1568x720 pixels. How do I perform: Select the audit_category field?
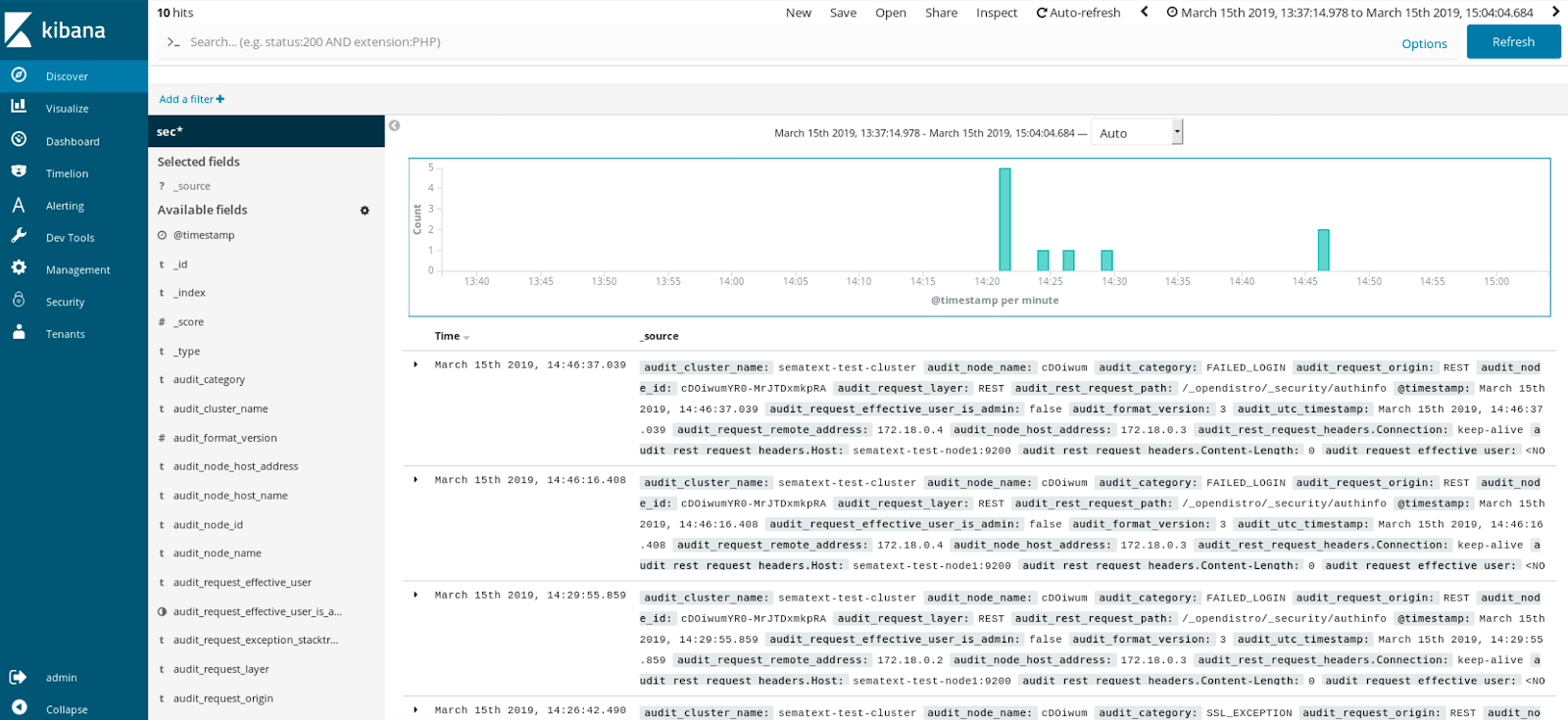(209, 380)
